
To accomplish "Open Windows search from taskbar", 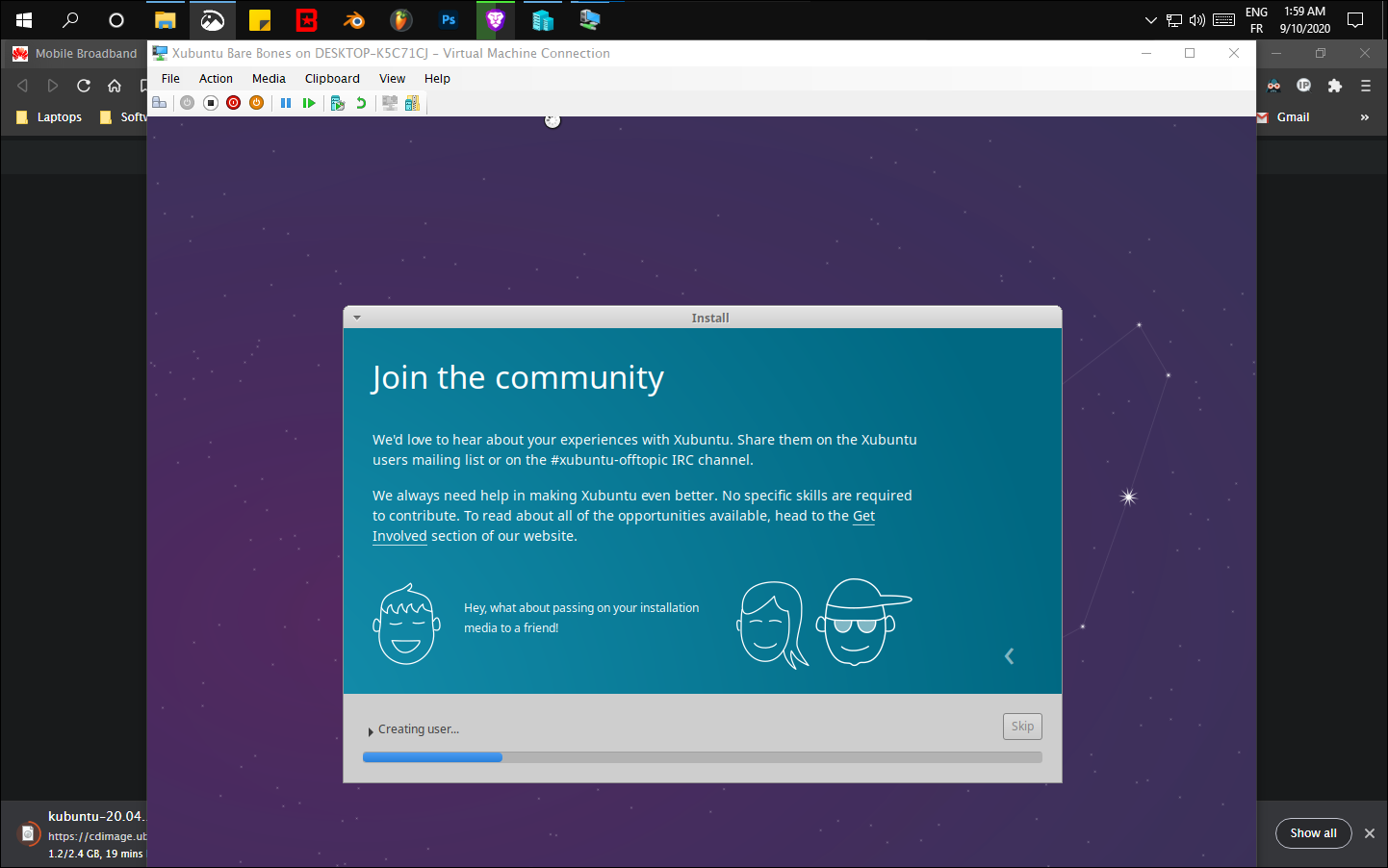I will click(70, 20).
